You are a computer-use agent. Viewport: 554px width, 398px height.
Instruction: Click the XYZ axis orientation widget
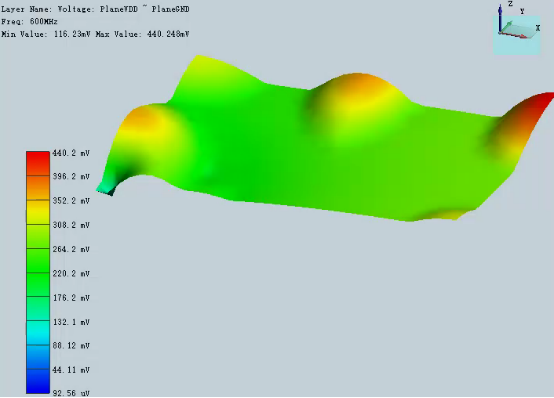click(x=517, y=29)
